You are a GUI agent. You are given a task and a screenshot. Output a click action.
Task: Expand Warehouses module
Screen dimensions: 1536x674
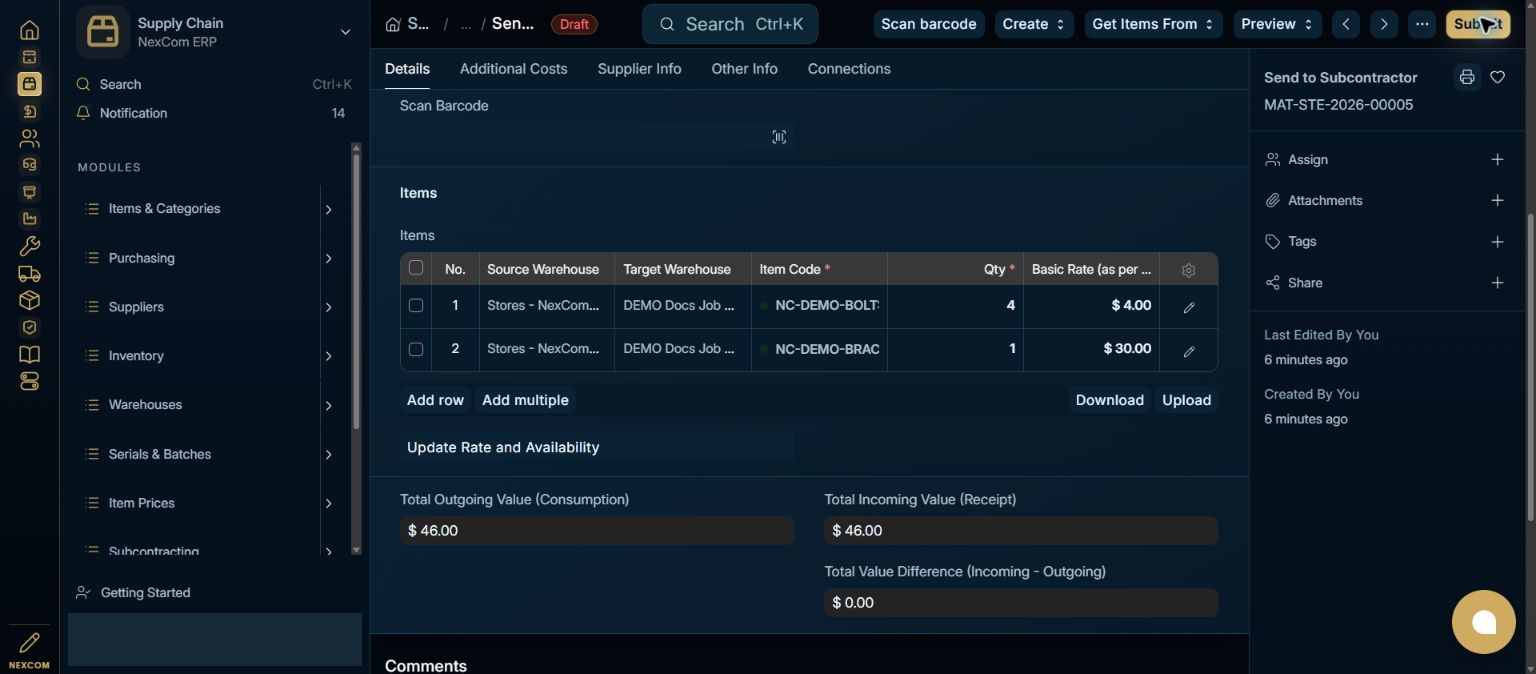coord(328,405)
